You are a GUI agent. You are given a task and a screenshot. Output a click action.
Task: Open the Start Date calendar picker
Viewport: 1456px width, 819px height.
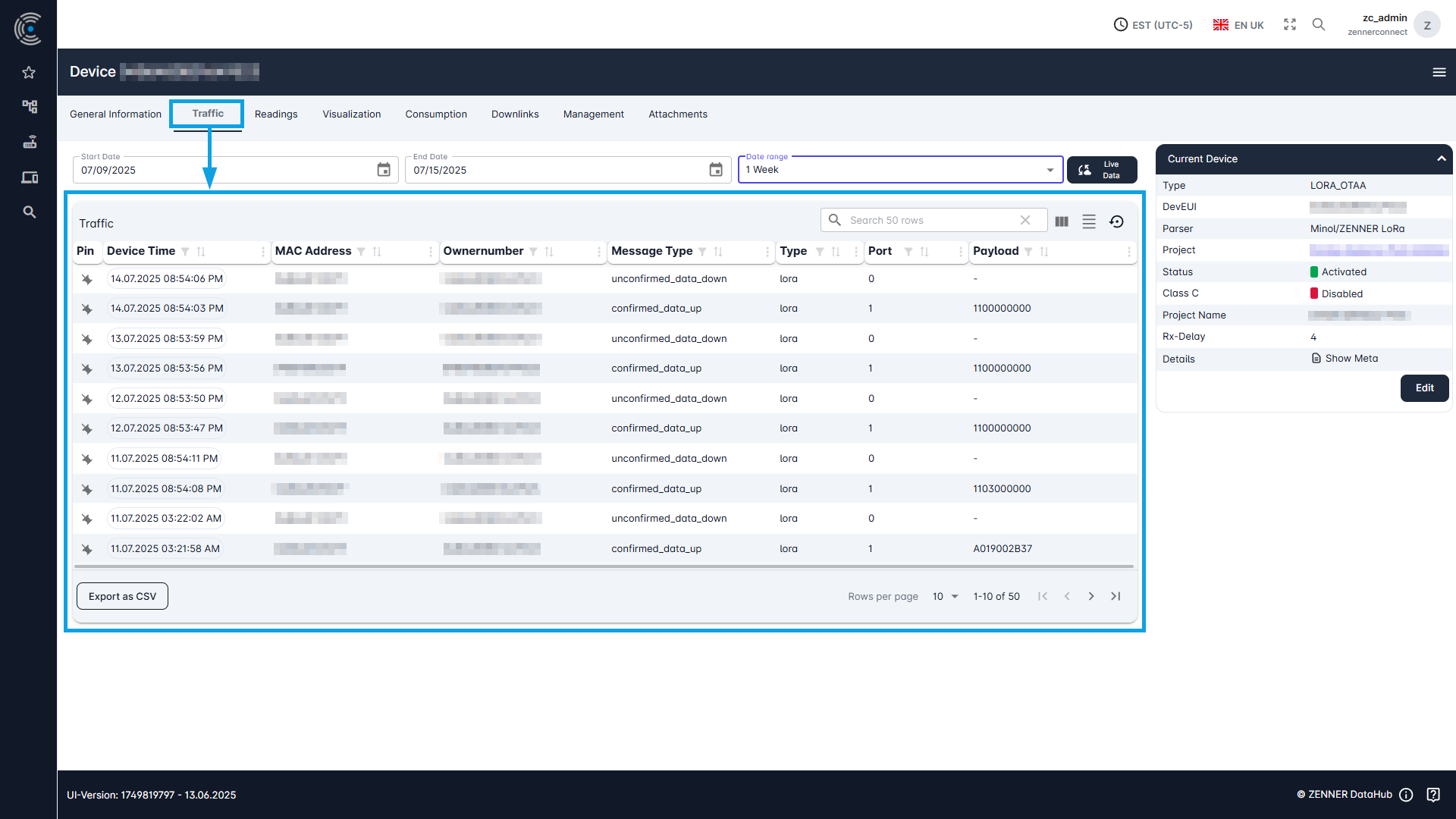pyautogui.click(x=384, y=169)
